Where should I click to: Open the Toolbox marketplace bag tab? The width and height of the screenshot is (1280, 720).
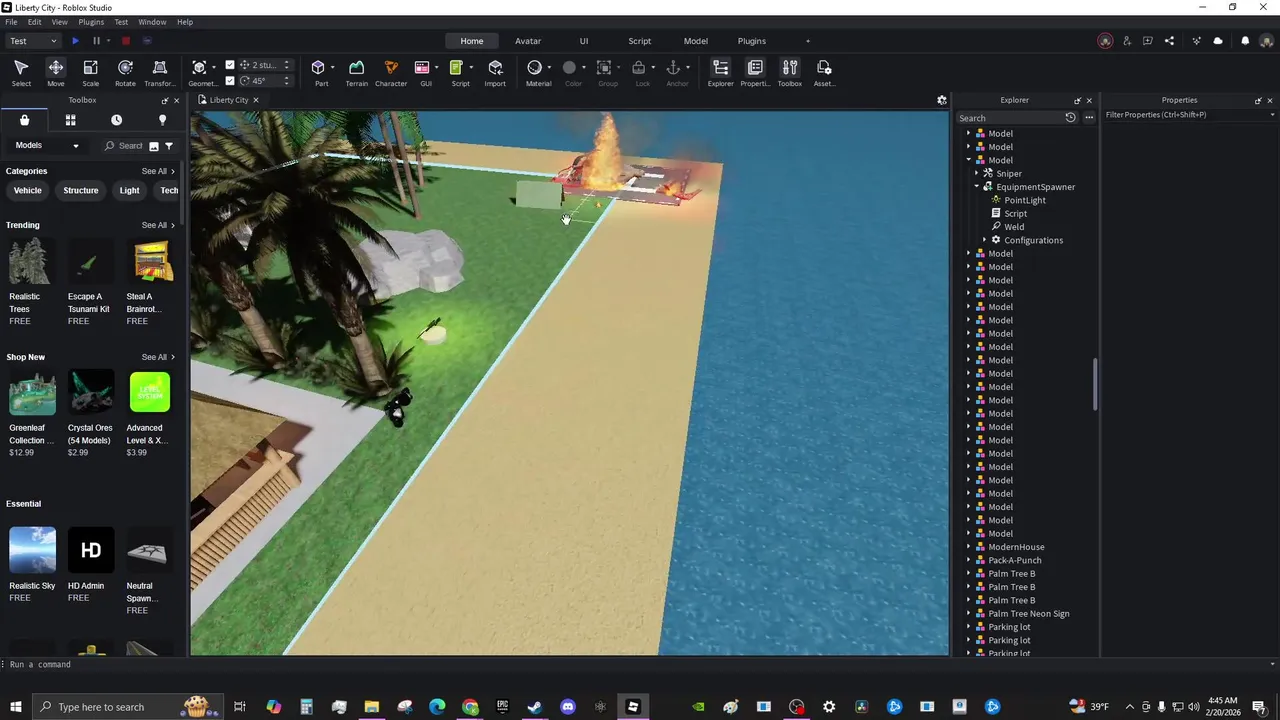coord(24,120)
